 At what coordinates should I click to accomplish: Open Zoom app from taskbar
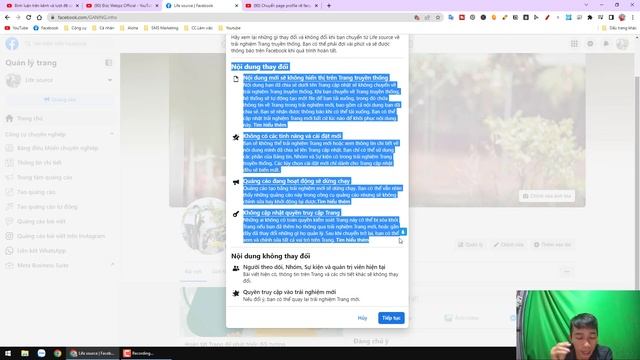point(41,353)
